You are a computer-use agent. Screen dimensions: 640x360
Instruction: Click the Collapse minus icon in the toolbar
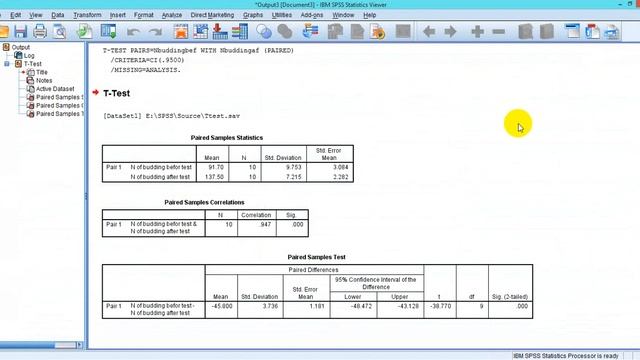point(498,31)
